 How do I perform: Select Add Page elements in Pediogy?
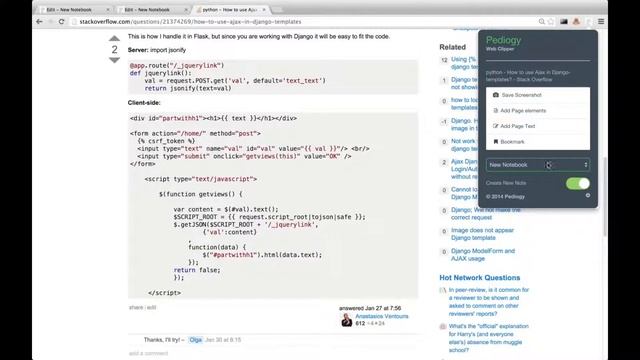click(x=538, y=111)
